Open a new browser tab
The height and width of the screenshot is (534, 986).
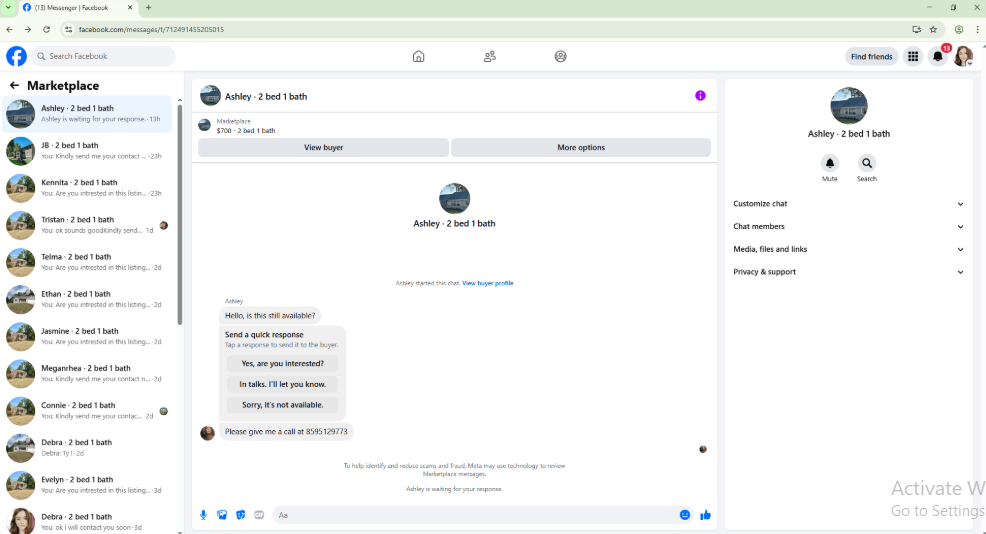pos(148,8)
